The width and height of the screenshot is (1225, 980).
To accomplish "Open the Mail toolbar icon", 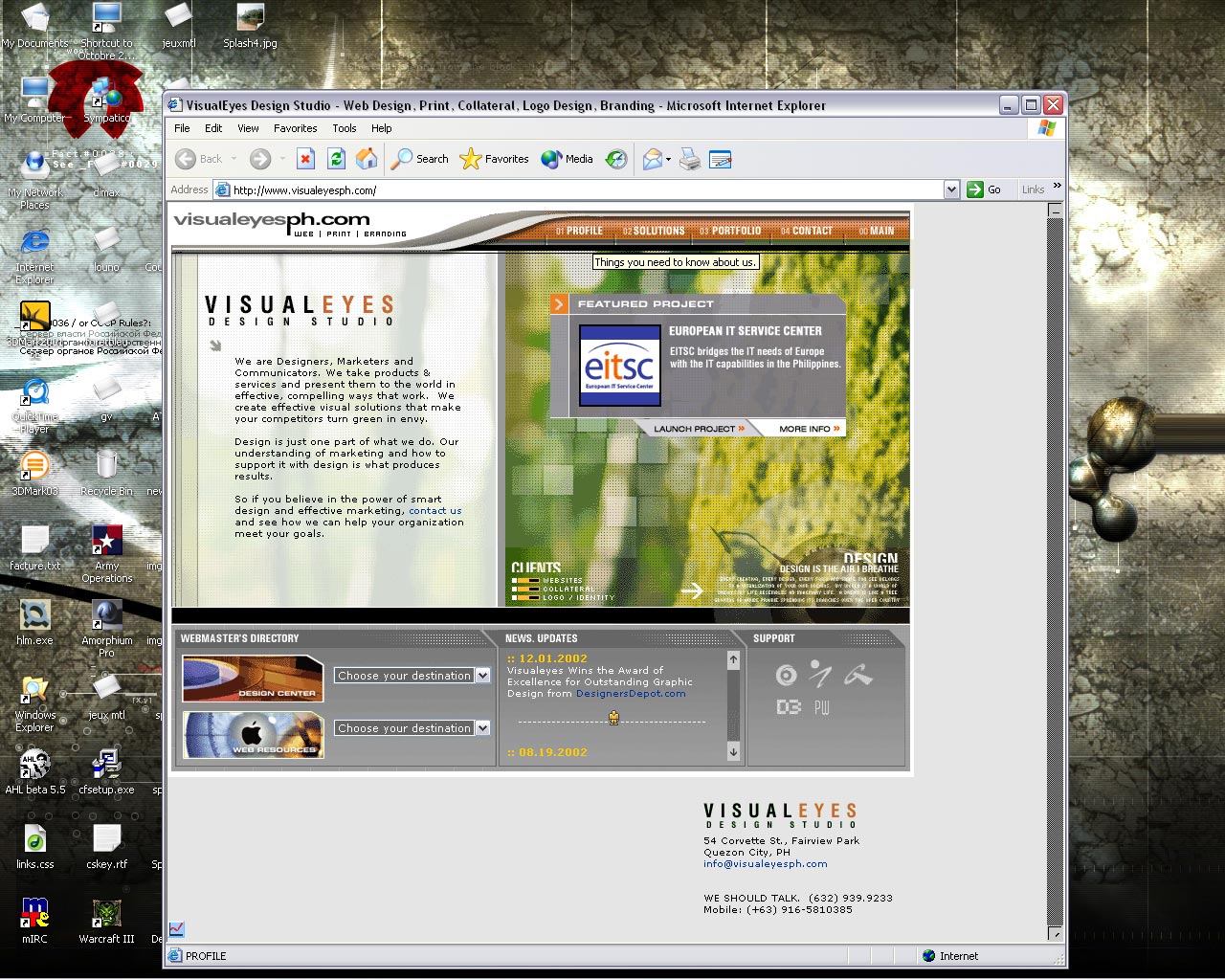I will [x=653, y=159].
